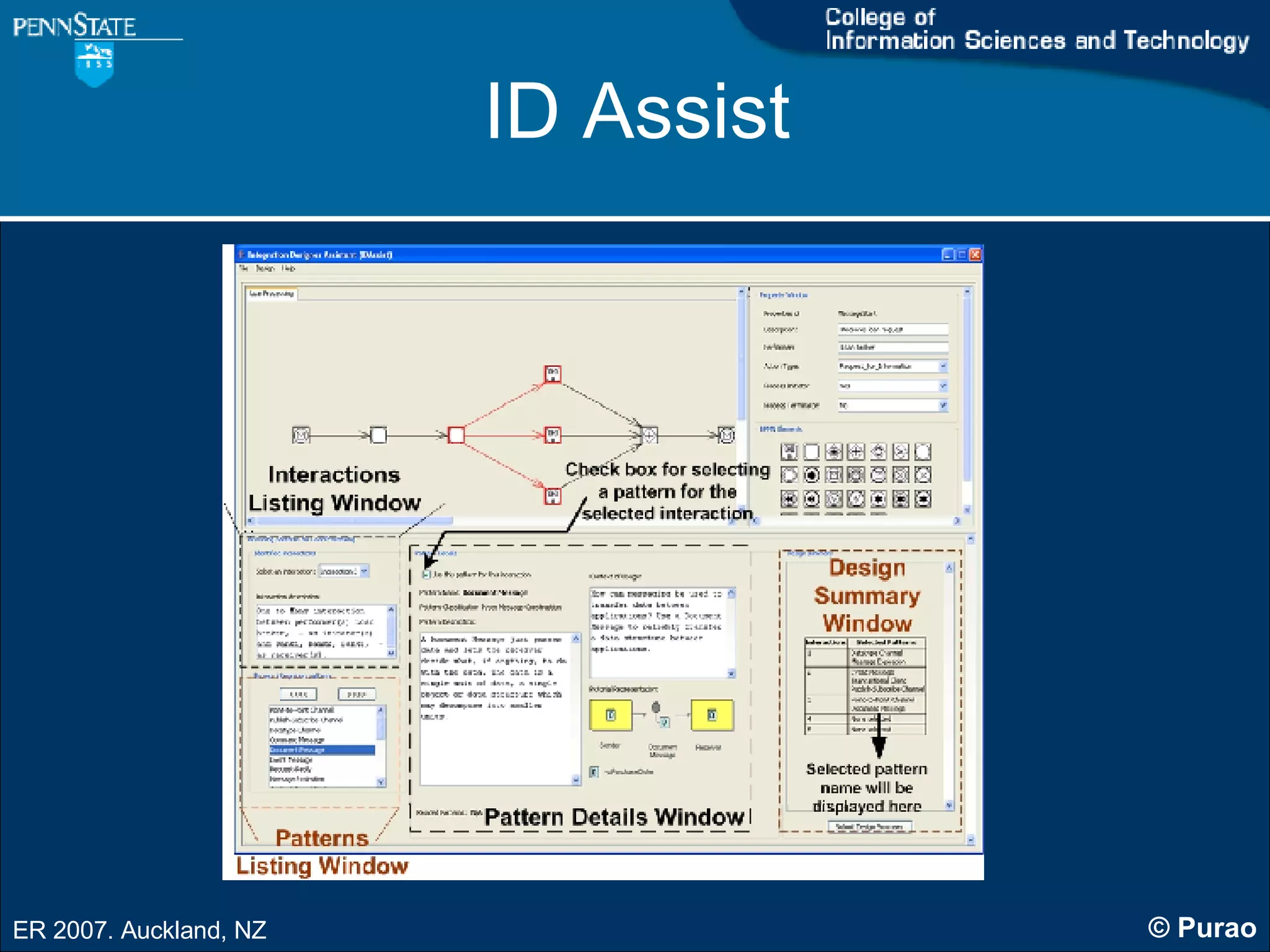Pick the last element in the BPMN palette's bottom row
Viewport: 1270px width, 952px height.
point(923,499)
